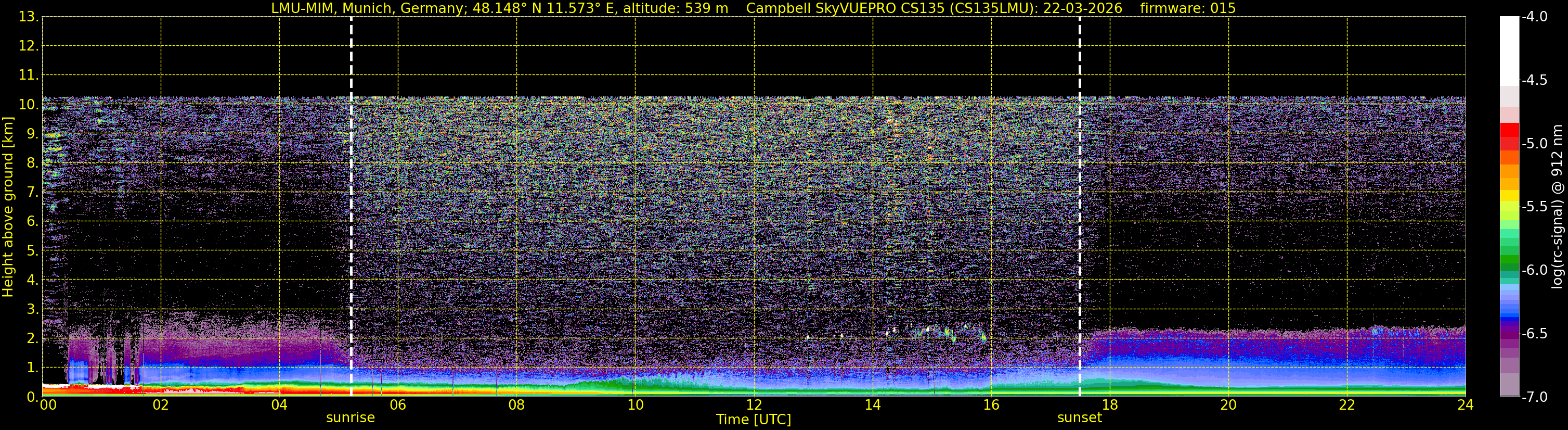Image resolution: width=1568 pixels, height=430 pixels.
Task: Click the colorbar tick label '-5.5'
Action: pyautogui.click(x=1535, y=207)
